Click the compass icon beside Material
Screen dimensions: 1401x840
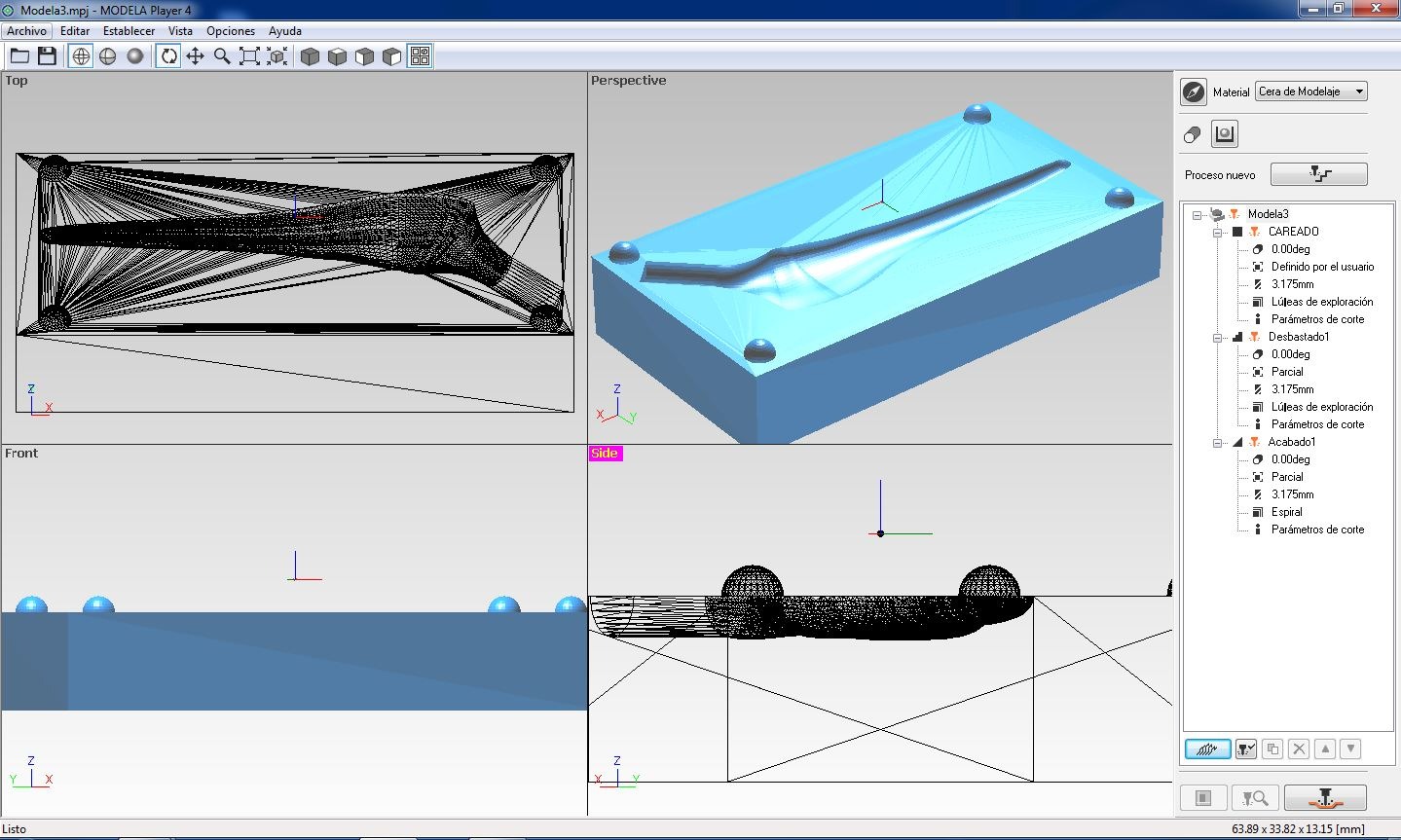point(1194,91)
